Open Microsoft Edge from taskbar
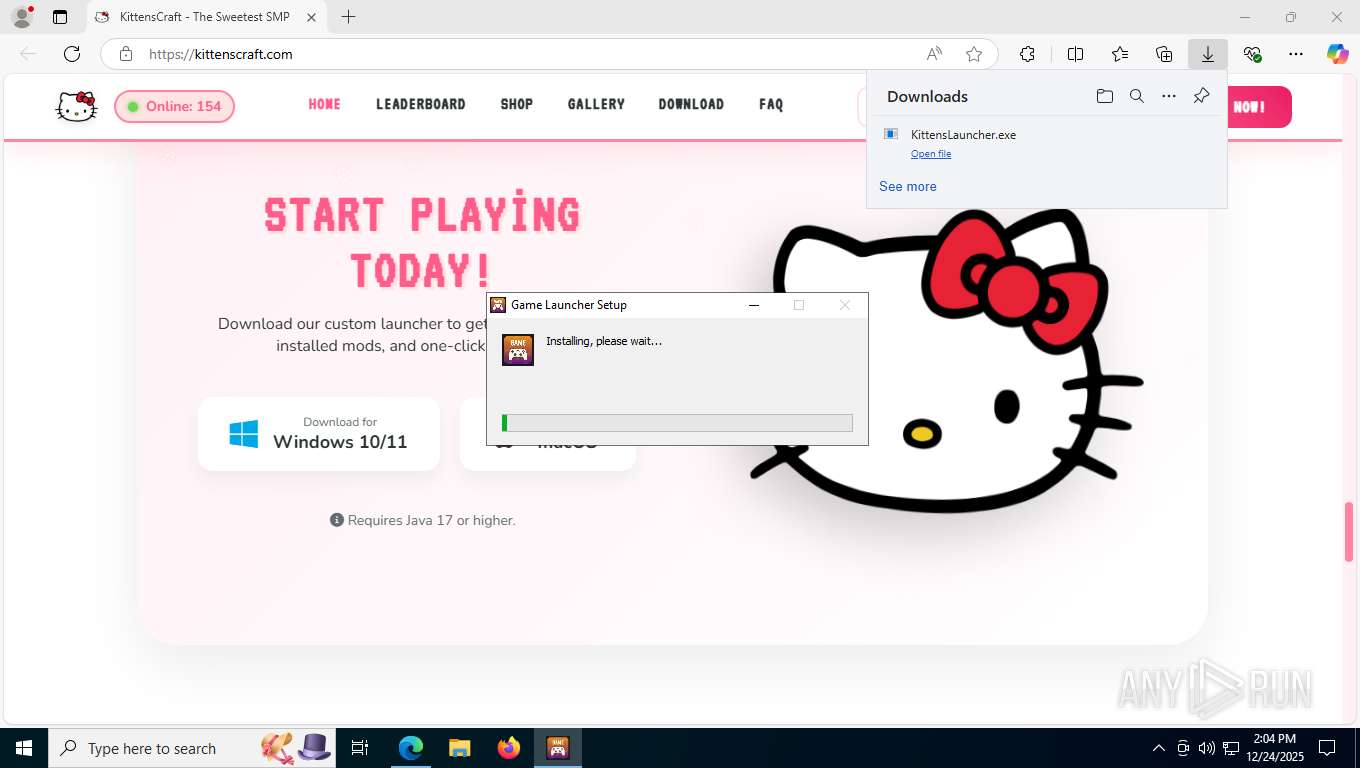This screenshot has height=768, width=1360. tap(410, 748)
